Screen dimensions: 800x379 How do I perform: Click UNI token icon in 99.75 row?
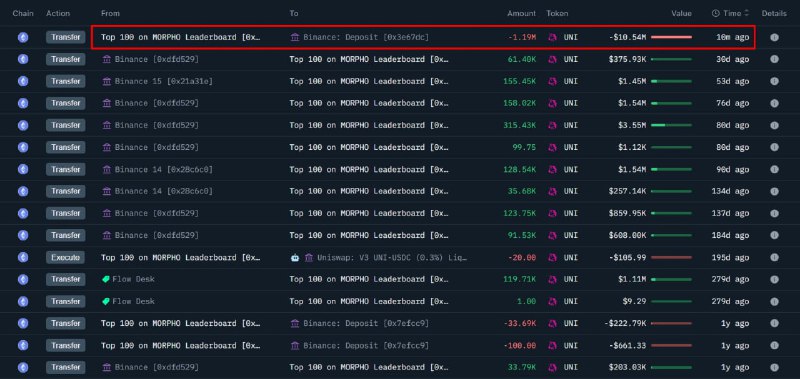tap(552, 147)
